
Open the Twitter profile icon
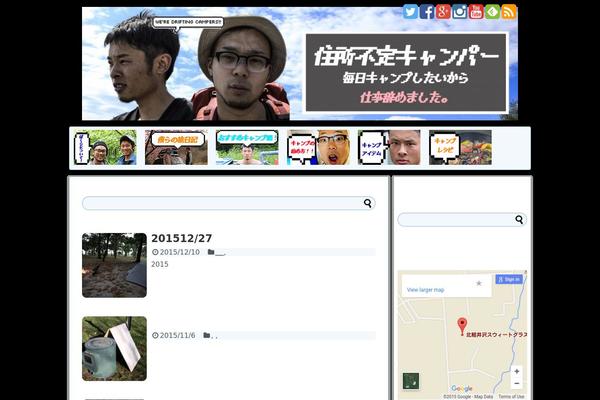(x=410, y=12)
